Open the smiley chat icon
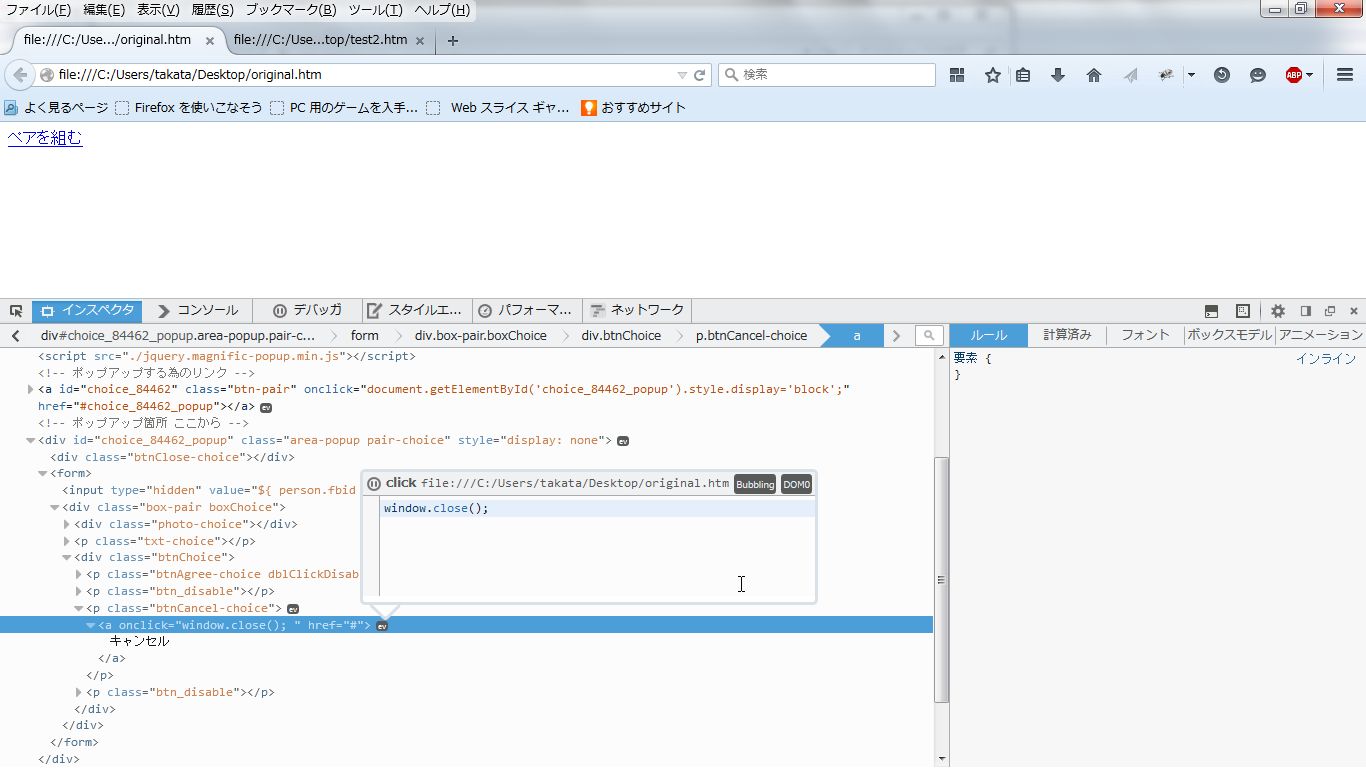 coord(1258,75)
